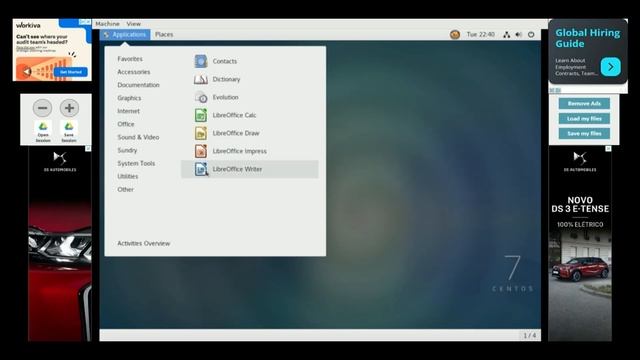Select the Internet category
The width and height of the screenshot is (640, 360).
coord(129,111)
